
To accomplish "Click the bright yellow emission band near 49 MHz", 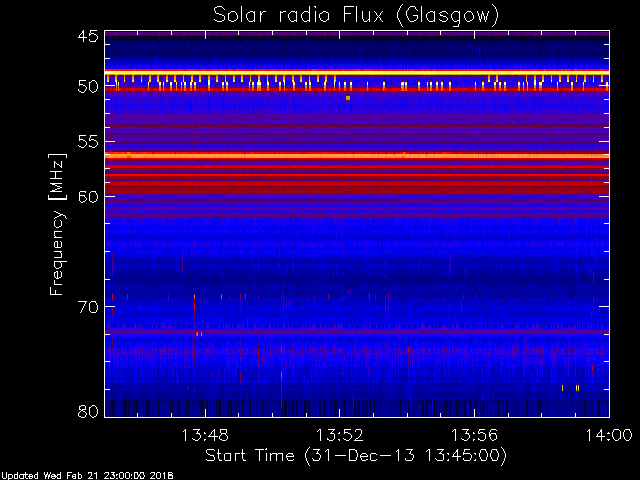I will (357, 72).
